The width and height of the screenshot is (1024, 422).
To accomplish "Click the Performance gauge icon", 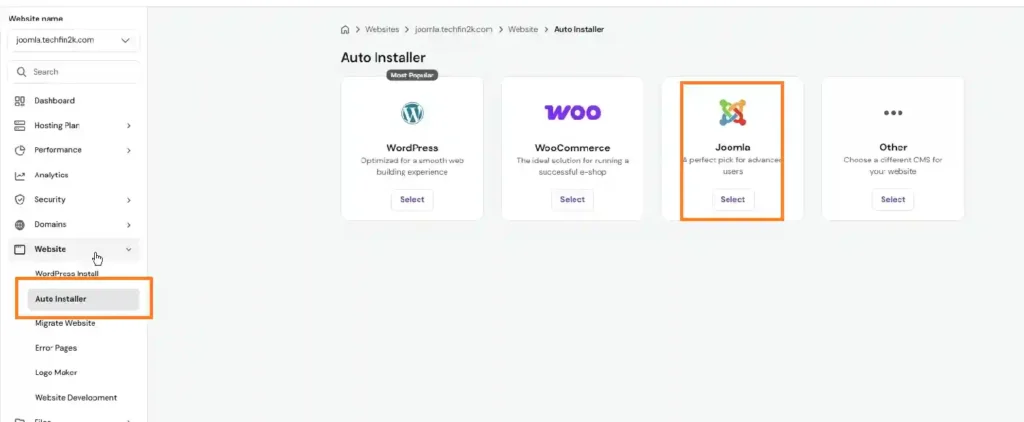I will click(20, 150).
